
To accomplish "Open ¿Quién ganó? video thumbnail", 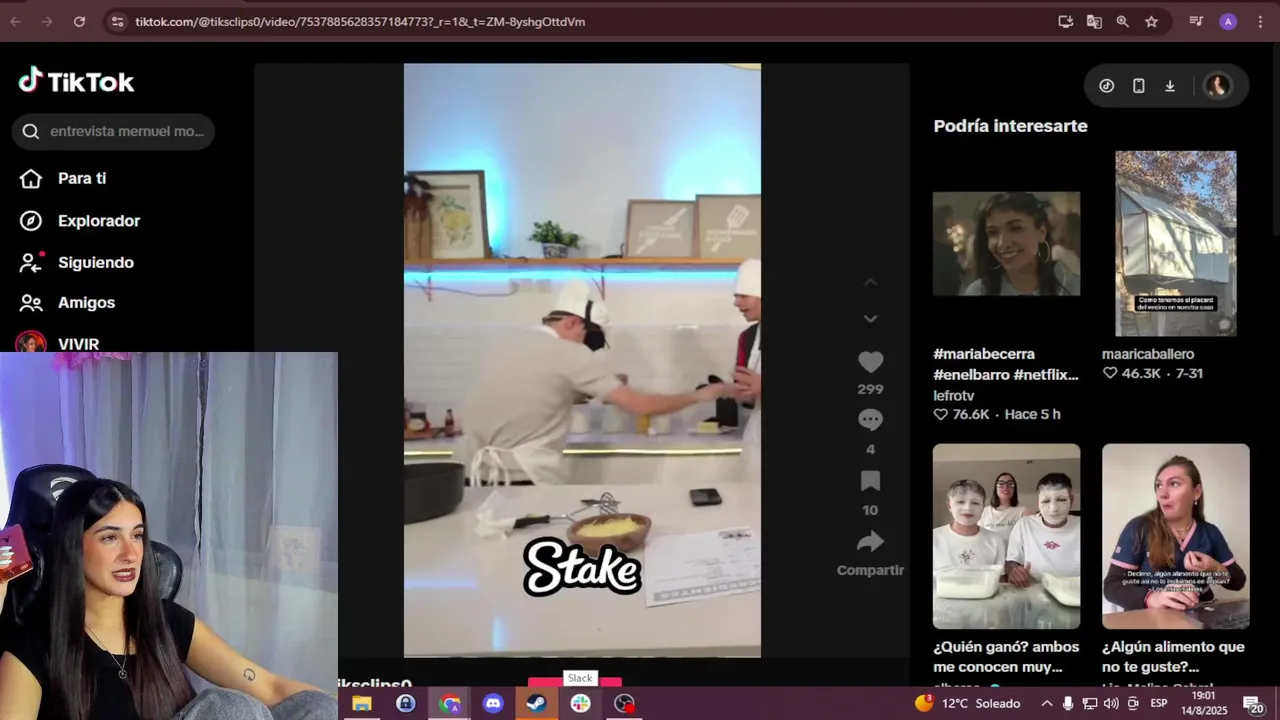I will point(1006,536).
